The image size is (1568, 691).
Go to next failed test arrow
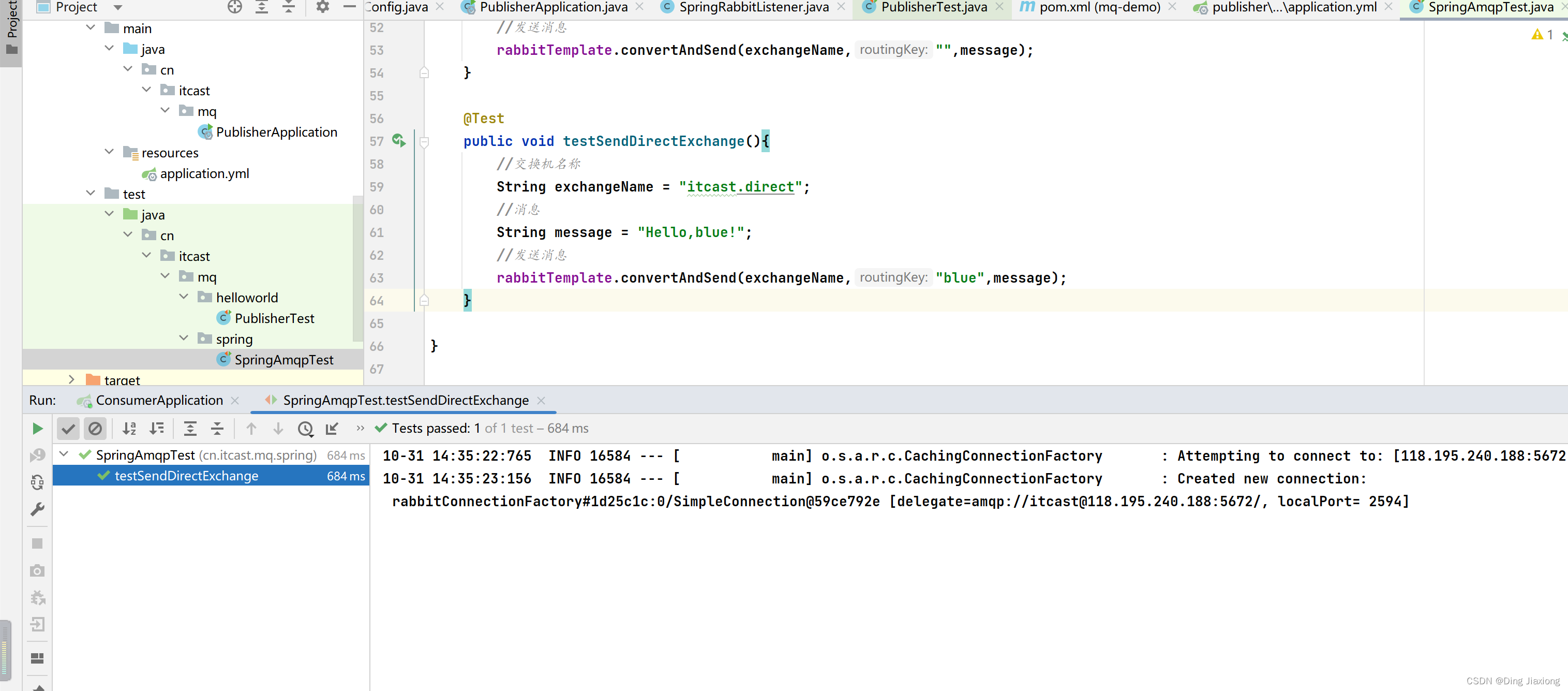(x=278, y=429)
